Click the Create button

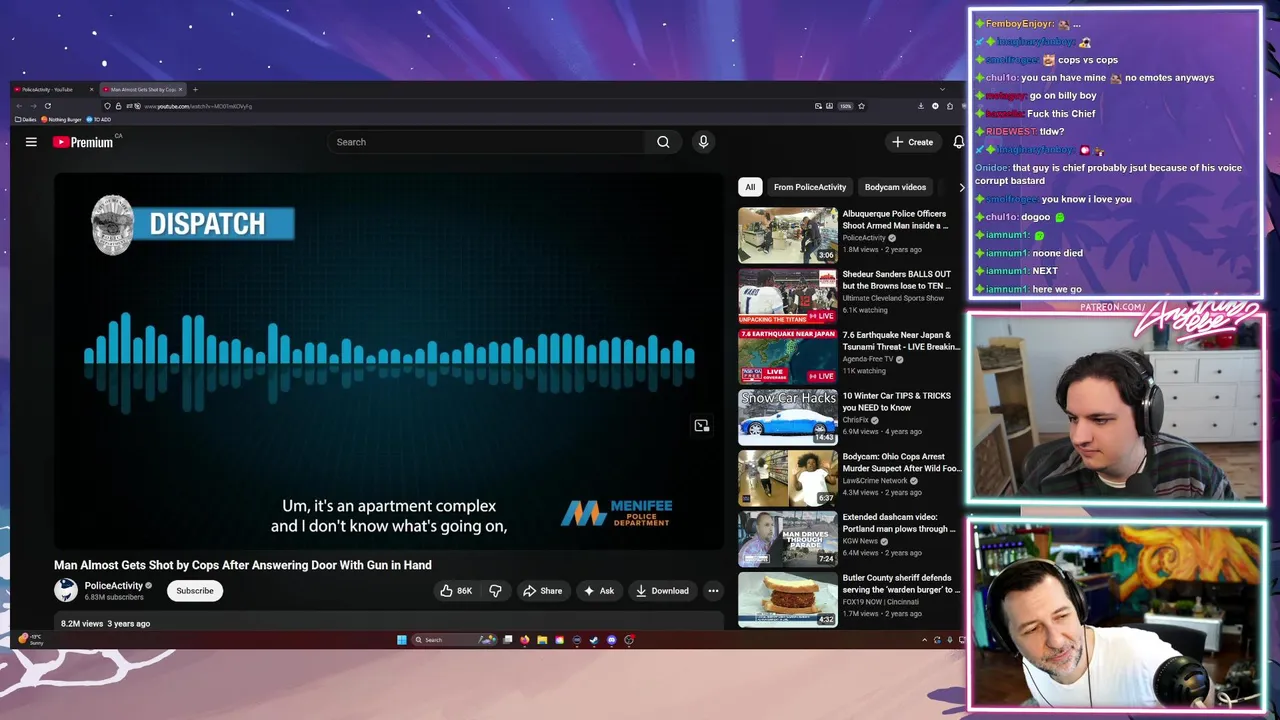point(913,142)
